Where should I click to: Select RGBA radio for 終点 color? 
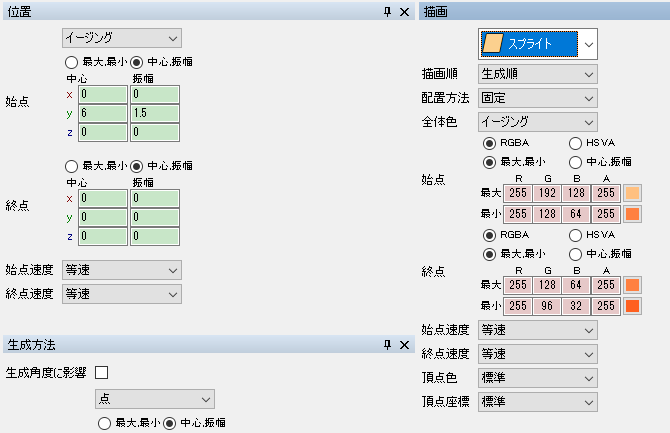tap(489, 235)
